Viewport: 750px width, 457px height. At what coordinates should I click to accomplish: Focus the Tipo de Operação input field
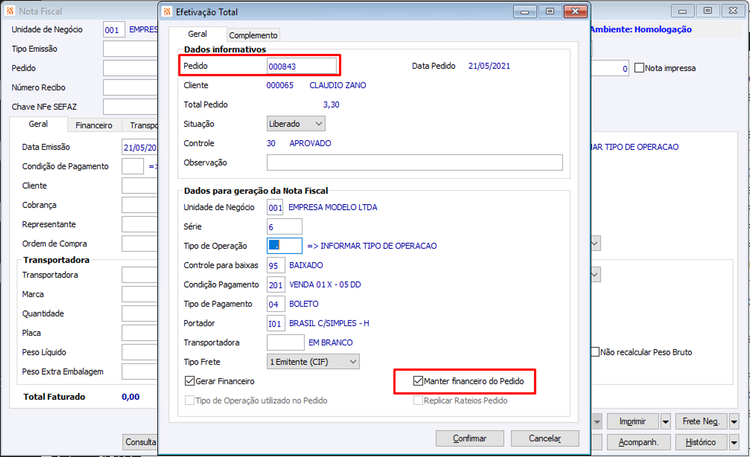(285, 245)
